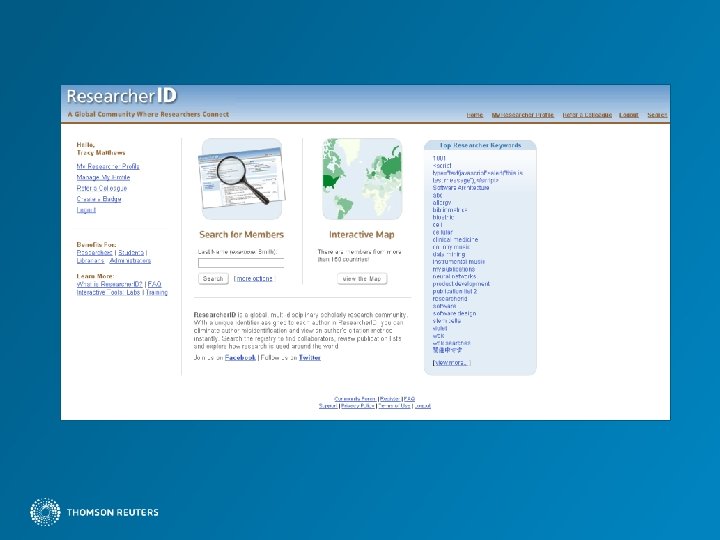Focus the Last Name search input field
Image resolution: width=720 pixels, height=540 pixels.
[x=241, y=263]
